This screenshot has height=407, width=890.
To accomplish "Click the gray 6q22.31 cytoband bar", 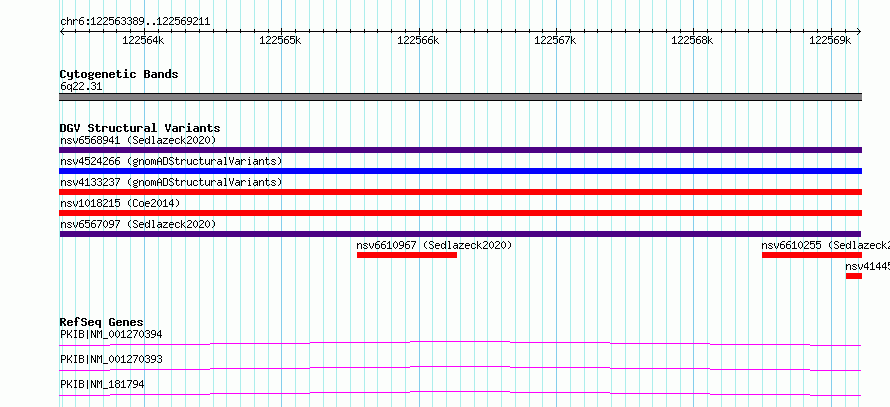I will point(460,97).
